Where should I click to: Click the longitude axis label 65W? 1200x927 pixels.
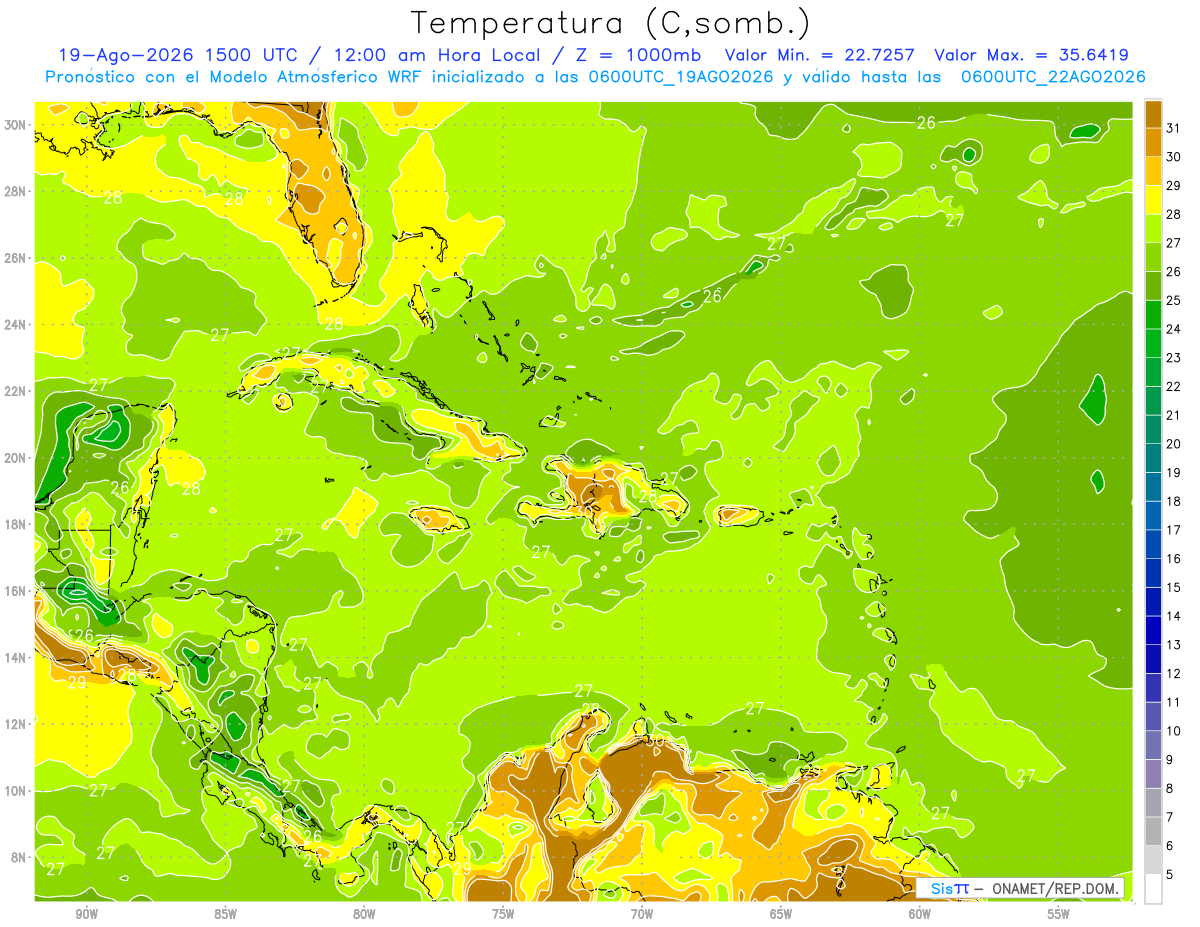pos(781,914)
